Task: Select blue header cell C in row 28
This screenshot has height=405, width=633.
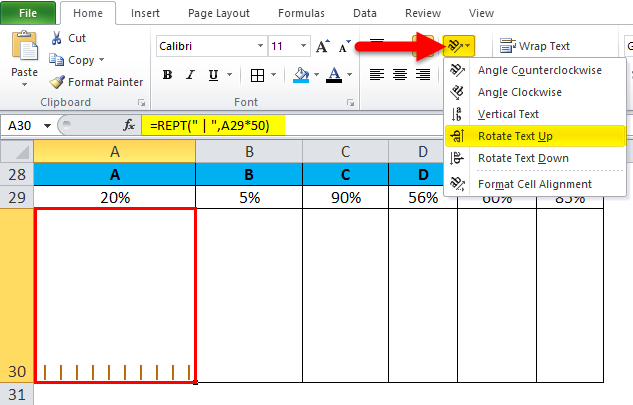Action: [x=346, y=174]
